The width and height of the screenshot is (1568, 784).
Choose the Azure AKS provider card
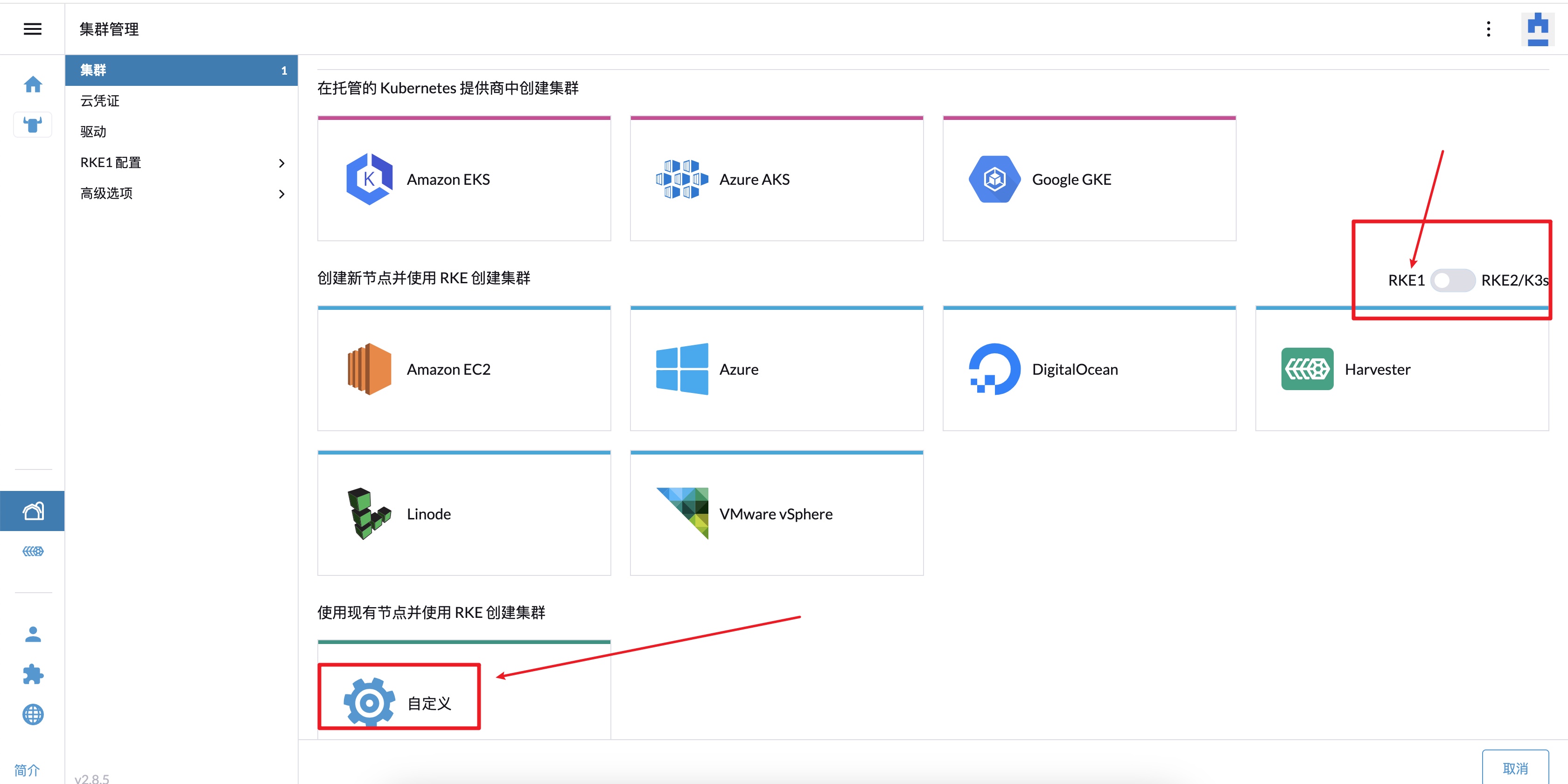pos(777,178)
